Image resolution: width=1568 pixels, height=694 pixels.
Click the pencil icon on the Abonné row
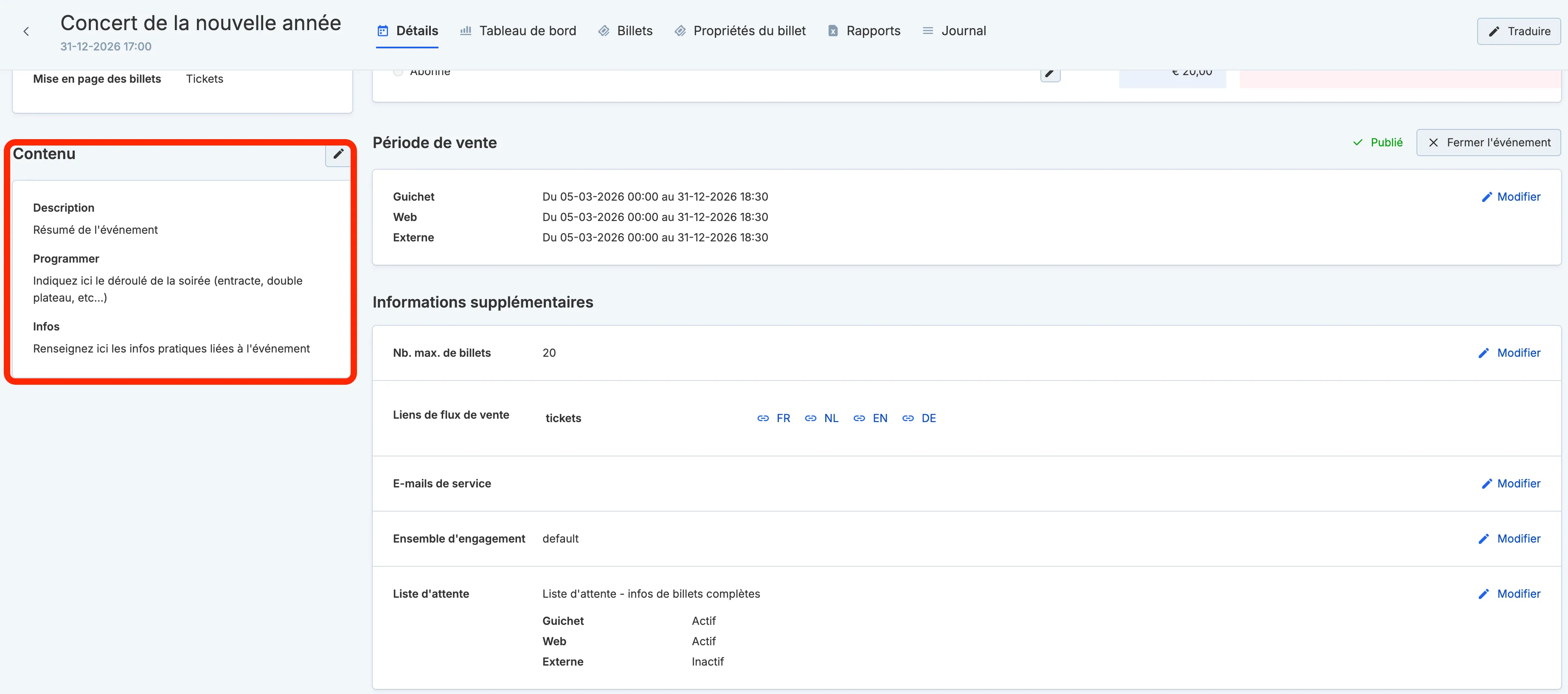(1050, 74)
